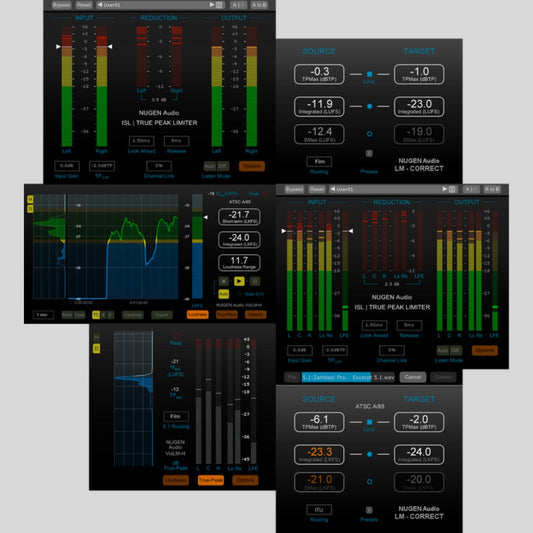Toggle yellow TC button in VisLM bottom bar
This screenshot has width=533, height=533.
(x=96, y=315)
